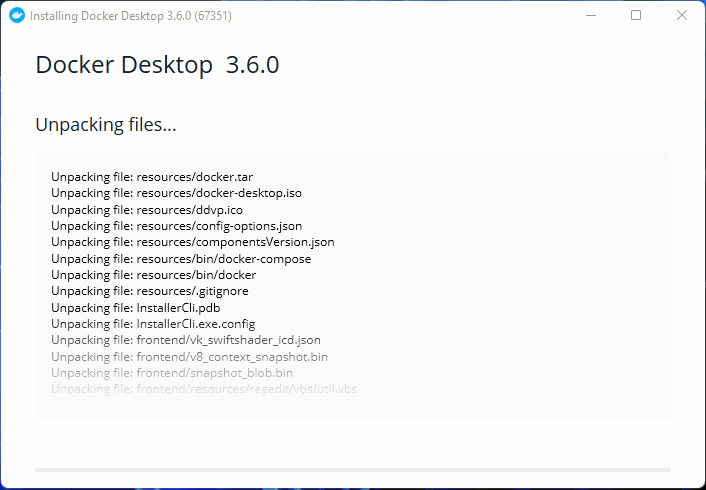This screenshot has height=490, width=706.
Task: Select the log line "resources/bin/docker-compose"
Action: 181,259
